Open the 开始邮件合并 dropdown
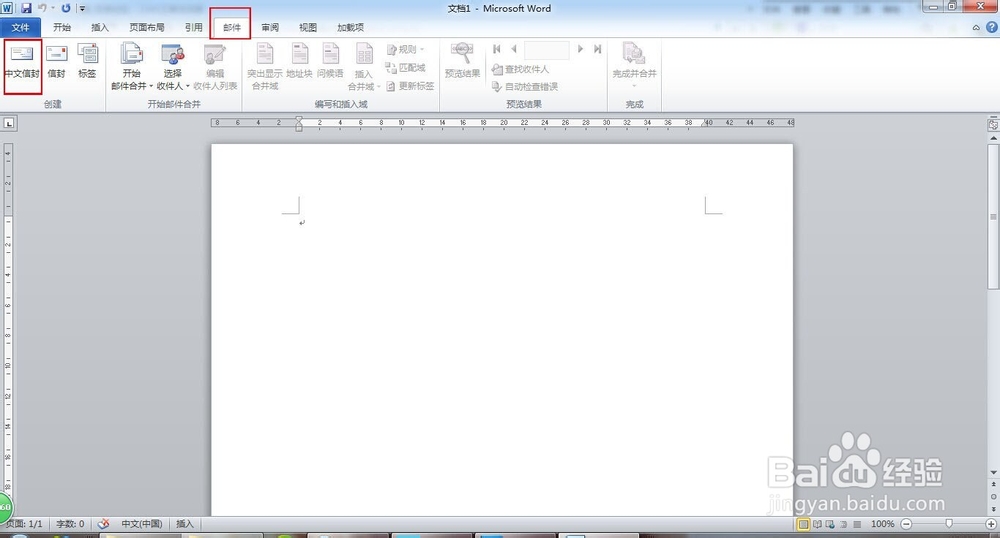The height and width of the screenshot is (538, 1000). pos(132,67)
